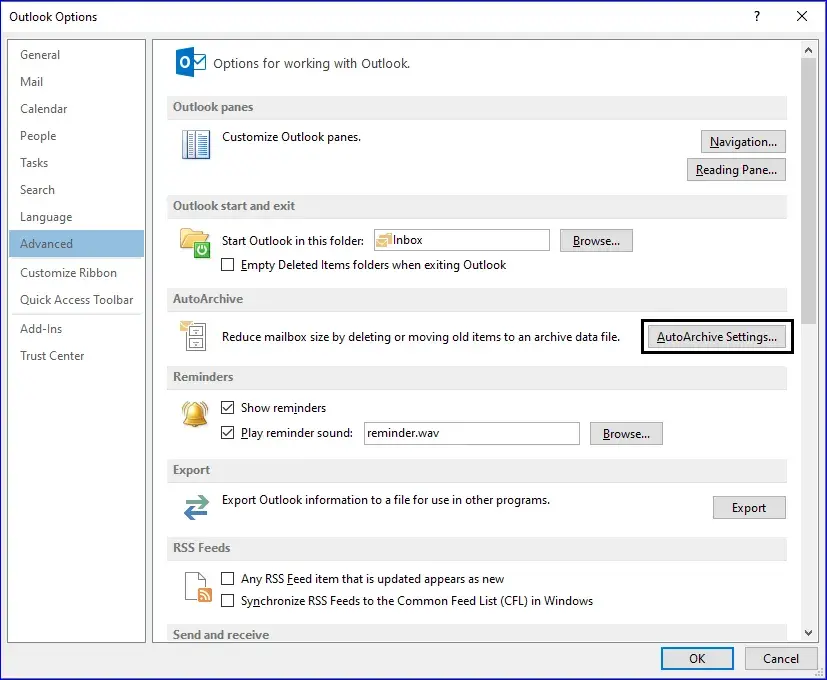Switch to the Mail options category

pos(32,82)
